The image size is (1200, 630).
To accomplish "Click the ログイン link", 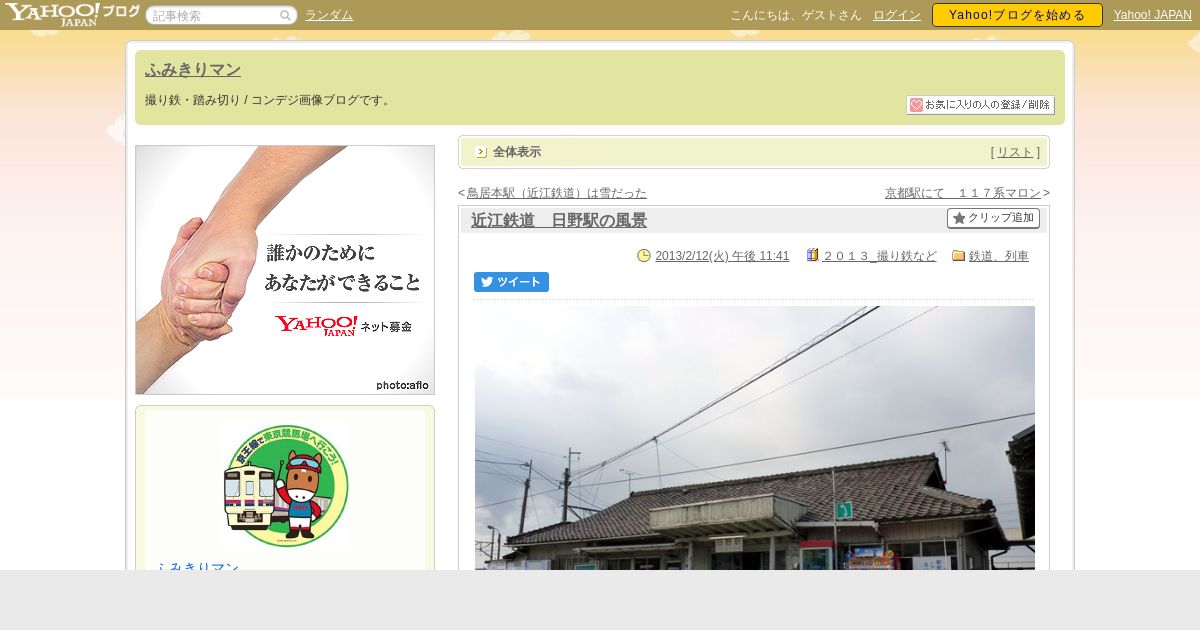I will [x=897, y=15].
